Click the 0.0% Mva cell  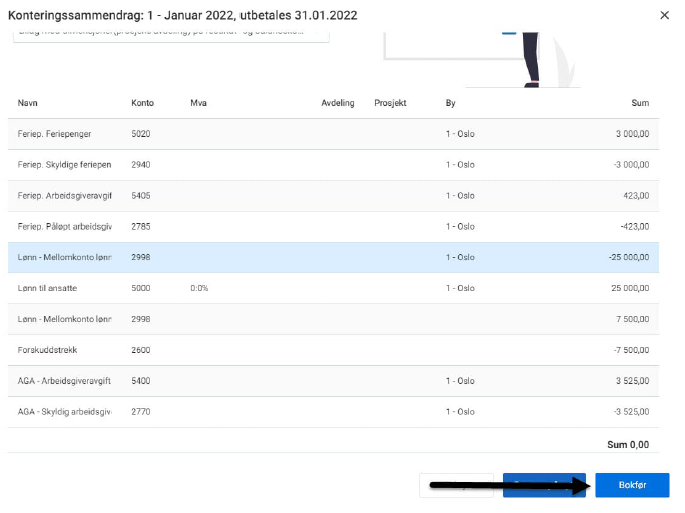coord(199,289)
